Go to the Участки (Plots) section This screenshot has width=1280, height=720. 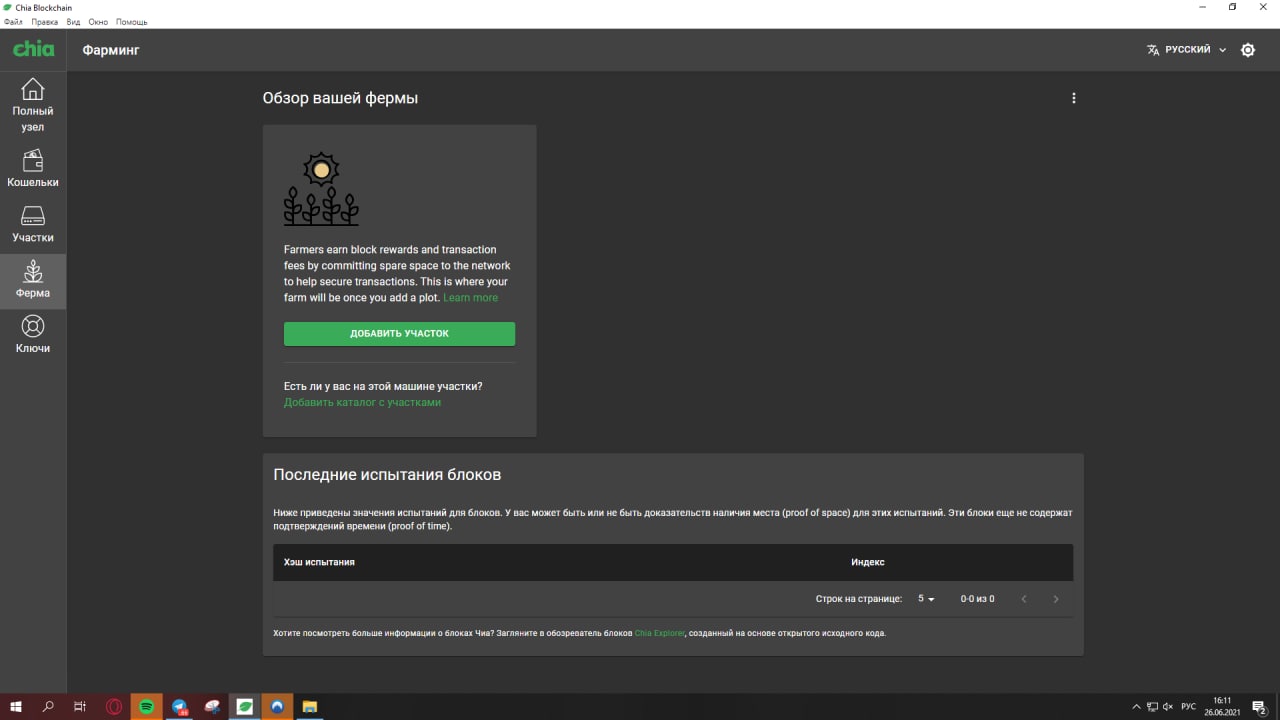pyautogui.click(x=33, y=225)
